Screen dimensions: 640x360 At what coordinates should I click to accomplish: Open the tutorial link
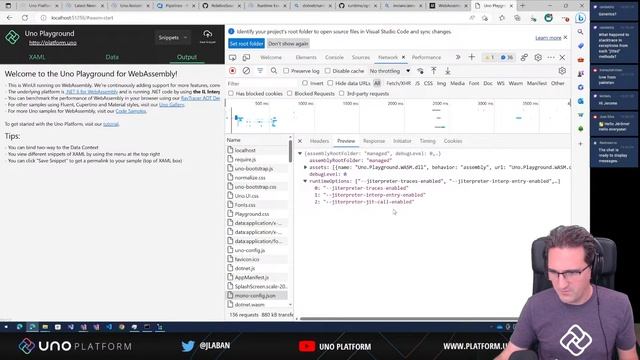click(111, 124)
